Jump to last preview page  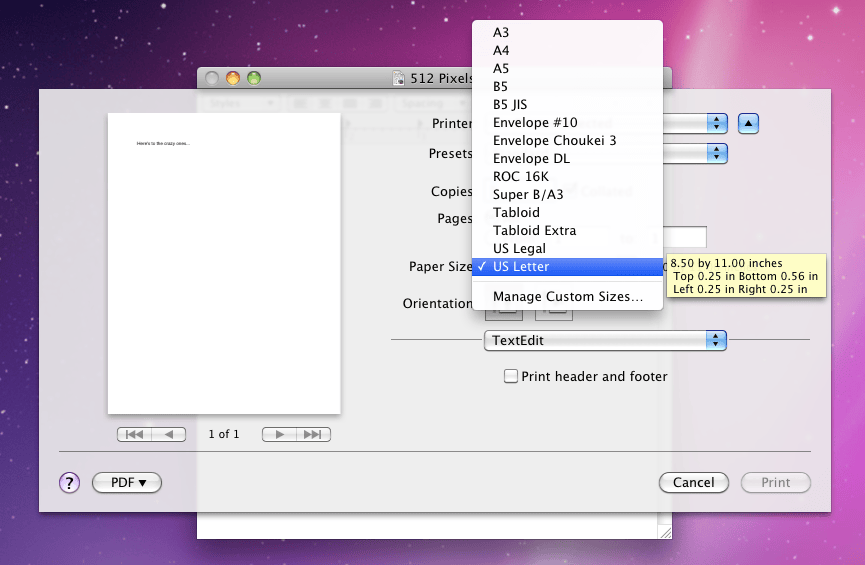click(x=313, y=434)
